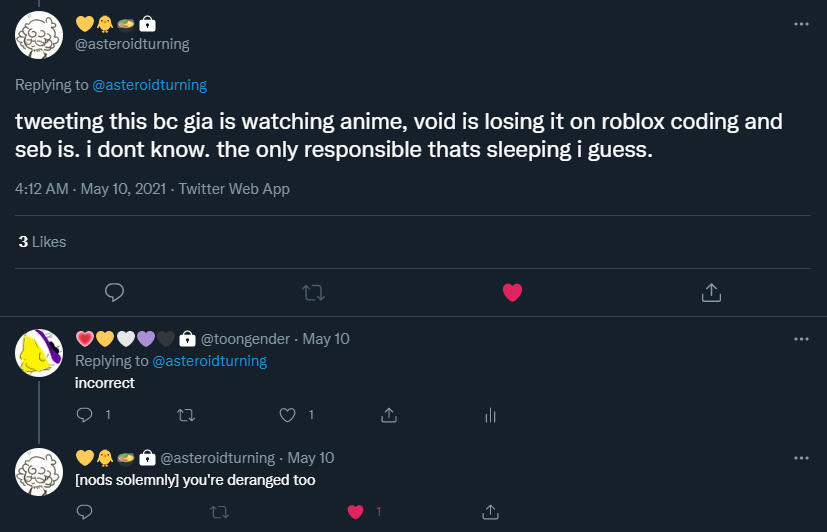Image resolution: width=827 pixels, height=532 pixels.
Task: Open the @asteroidturning link in "Replying to"
Action: click(x=149, y=86)
